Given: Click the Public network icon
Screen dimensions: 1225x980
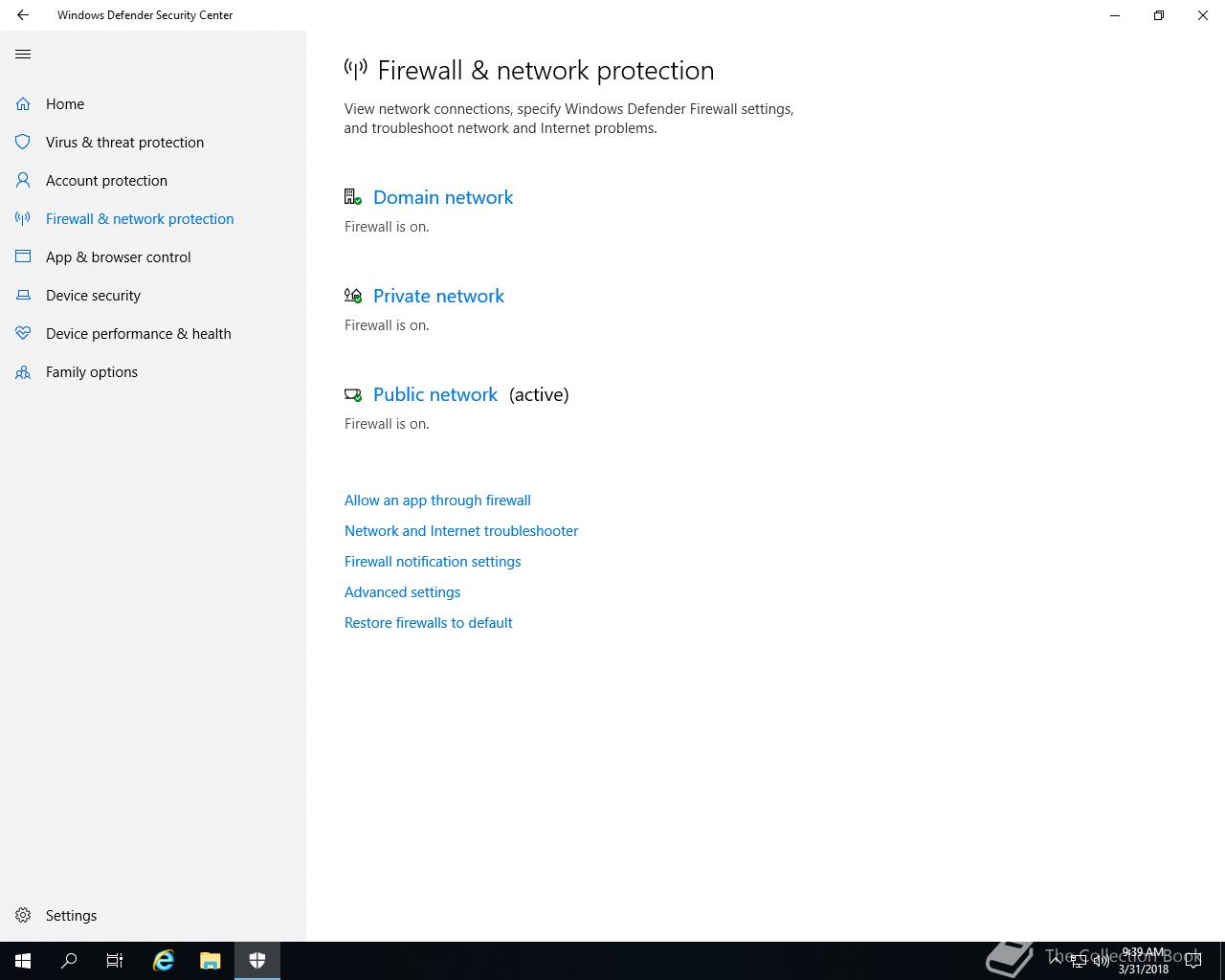Looking at the screenshot, I should tap(353, 394).
